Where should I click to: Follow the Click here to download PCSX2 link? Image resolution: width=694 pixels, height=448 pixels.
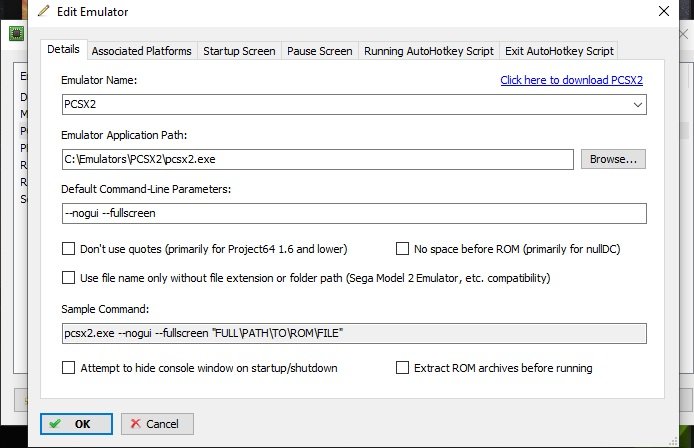(571, 80)
